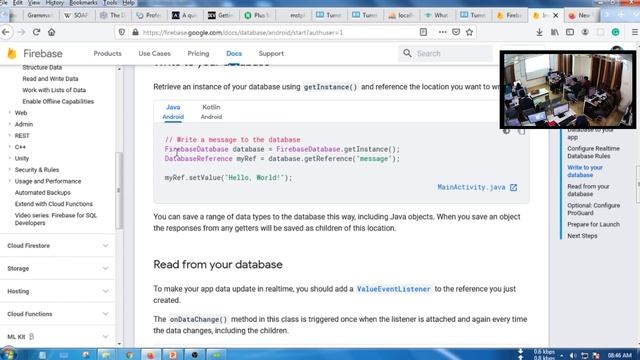Expand the Cloud Functions section chevron
The image size is (640, 360).
(x=105, y=314)
